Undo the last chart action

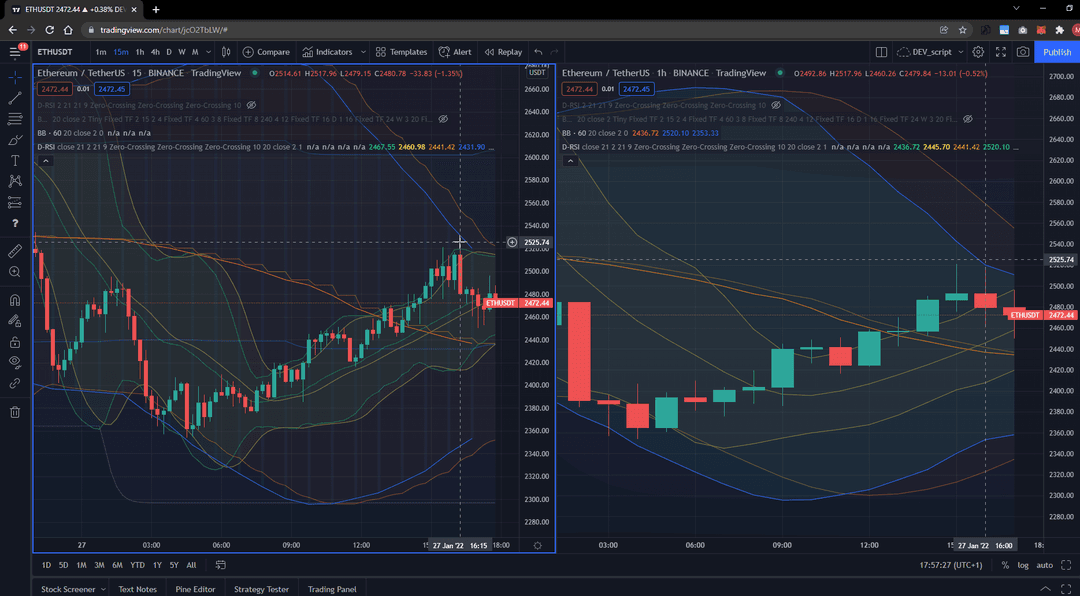(539, 52)
